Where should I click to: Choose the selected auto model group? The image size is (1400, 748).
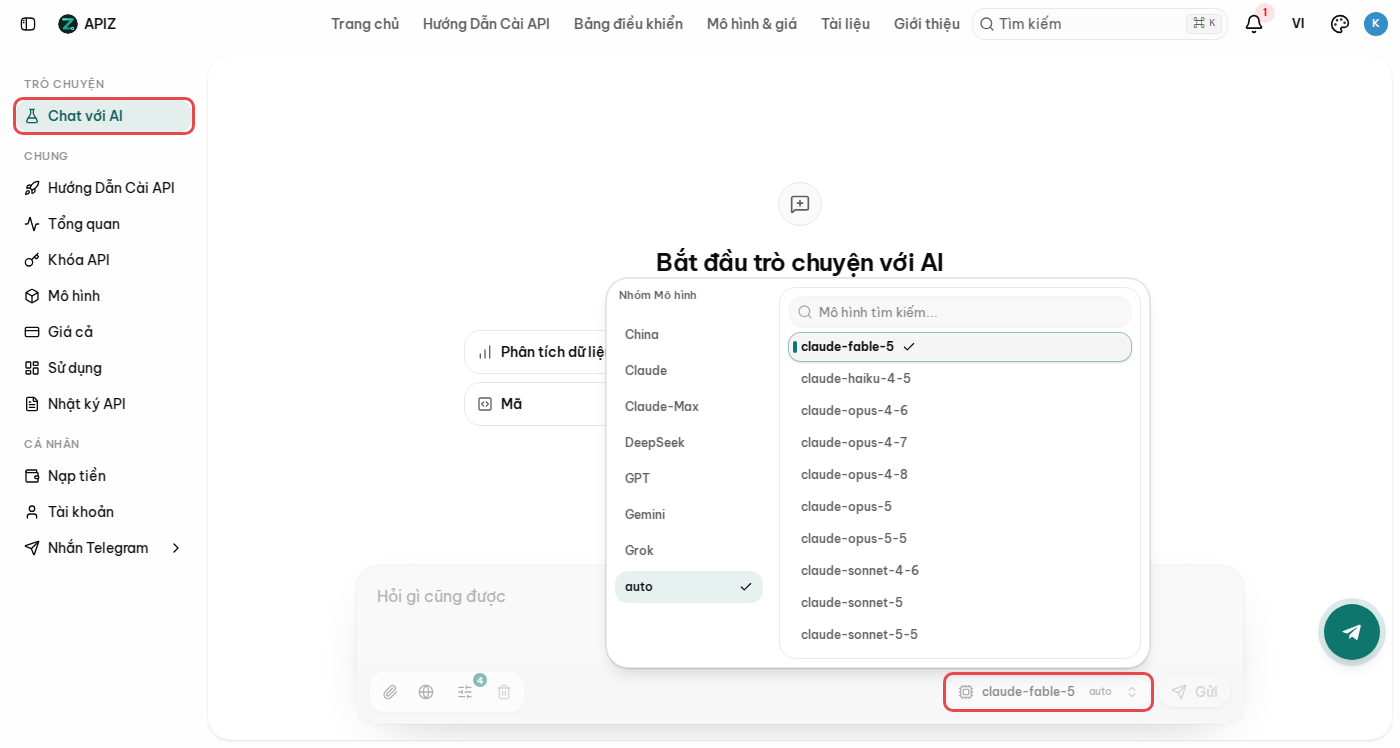click(689, 587)
